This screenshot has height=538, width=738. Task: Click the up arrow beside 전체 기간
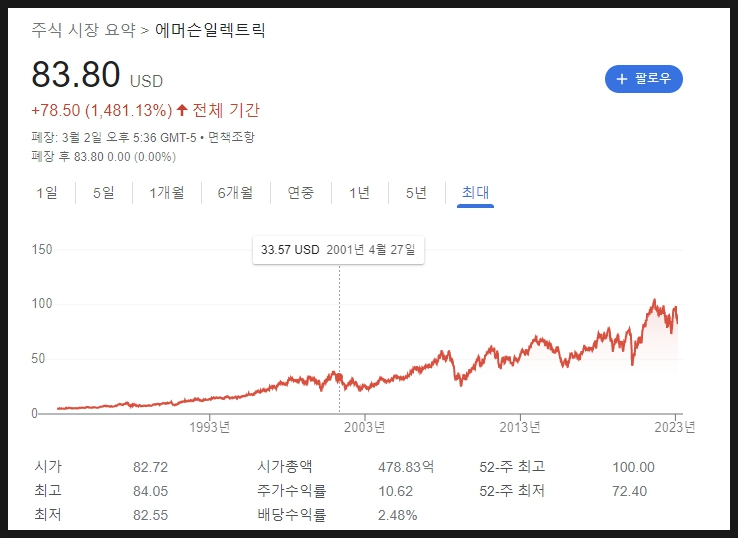point(182,110)
